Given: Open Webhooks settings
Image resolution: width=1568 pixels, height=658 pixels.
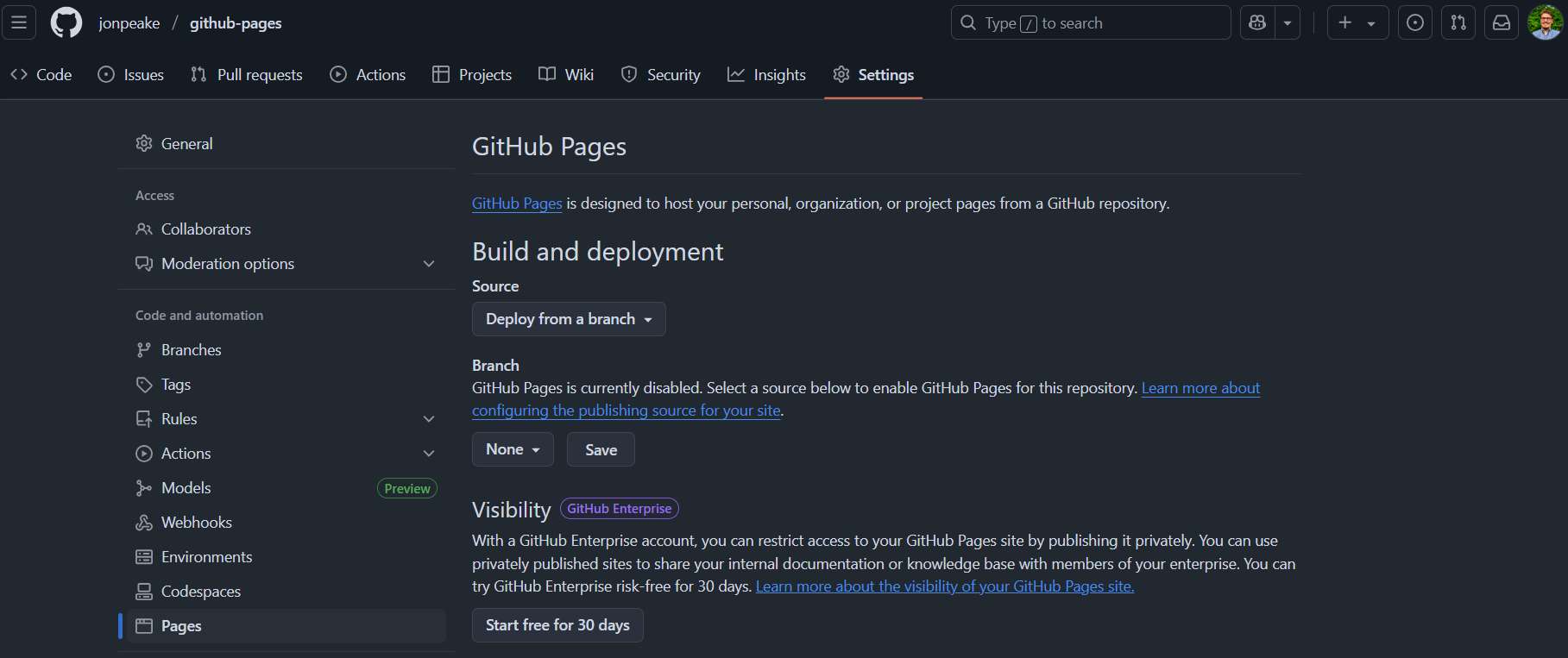Looking at the screenshot, I should (x=287, y=523).
